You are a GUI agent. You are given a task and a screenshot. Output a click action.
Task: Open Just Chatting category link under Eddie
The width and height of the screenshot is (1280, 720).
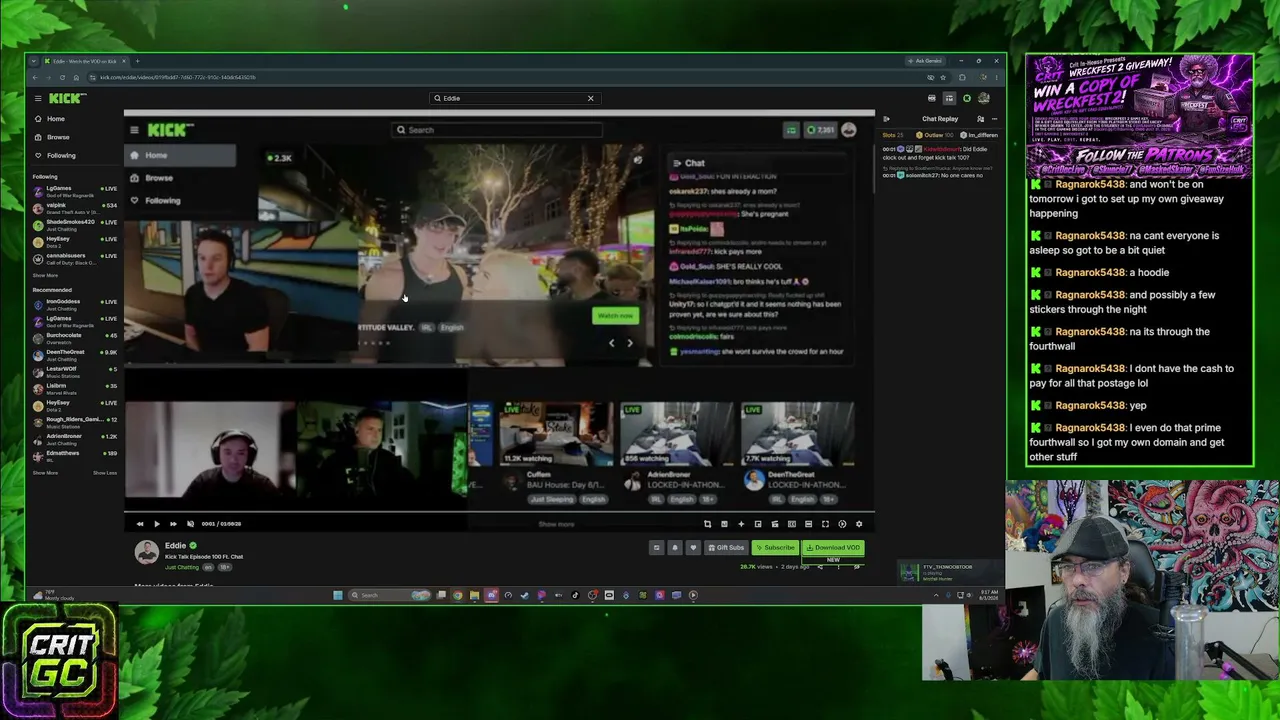tap(182, 567)
